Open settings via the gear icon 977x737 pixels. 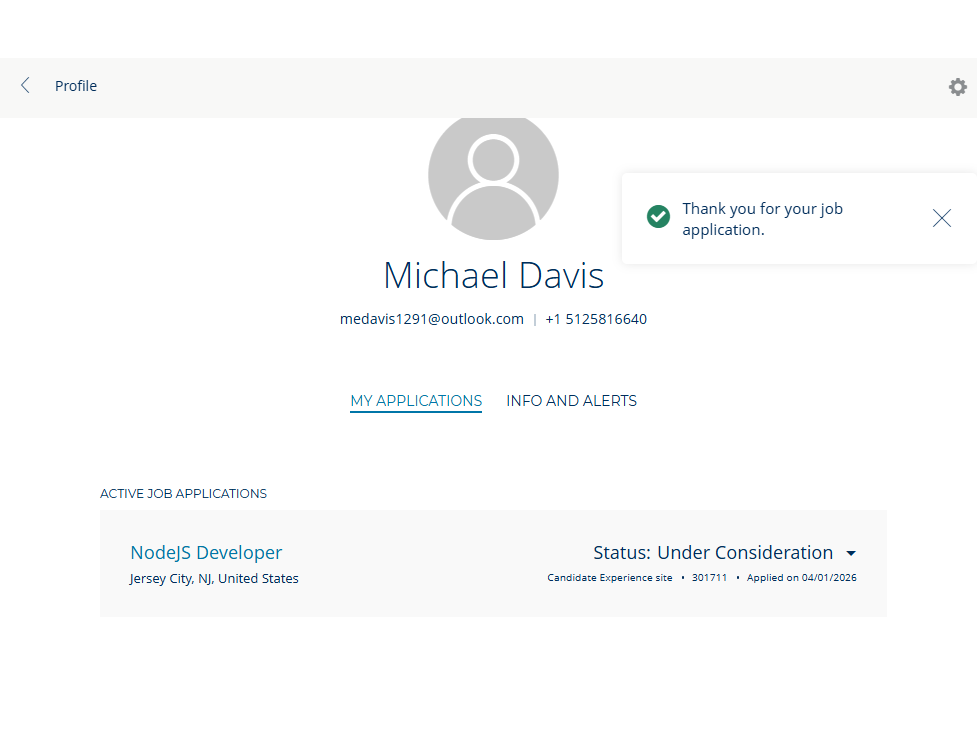point(957,87)
